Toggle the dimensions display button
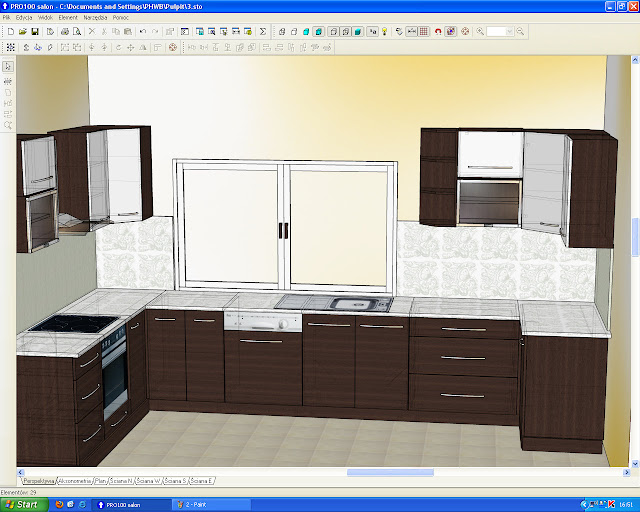The image size is (640, 512). coord(411,31)
